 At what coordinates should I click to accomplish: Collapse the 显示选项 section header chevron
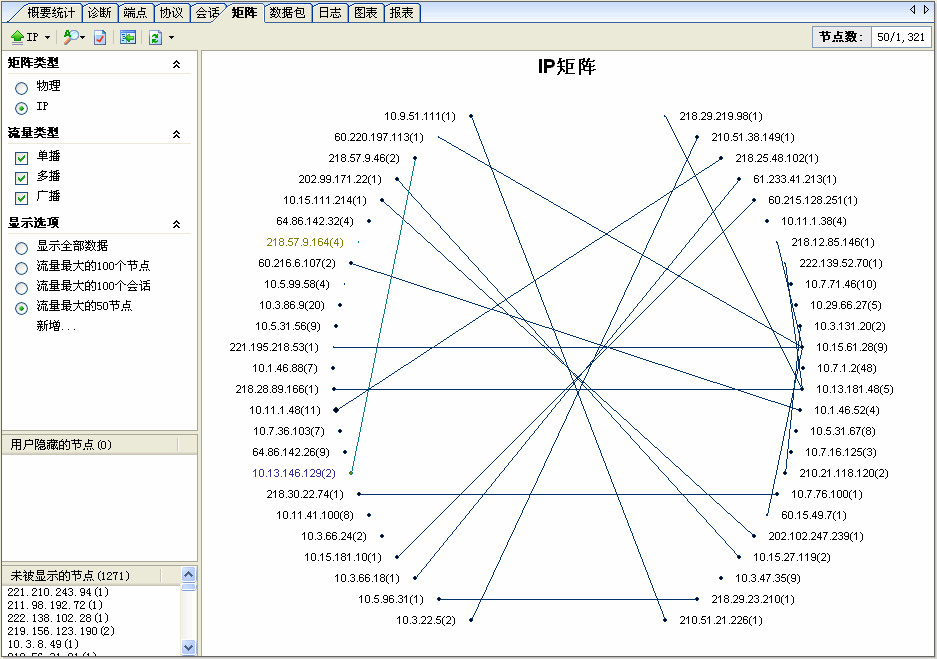(x=177, y=224)
